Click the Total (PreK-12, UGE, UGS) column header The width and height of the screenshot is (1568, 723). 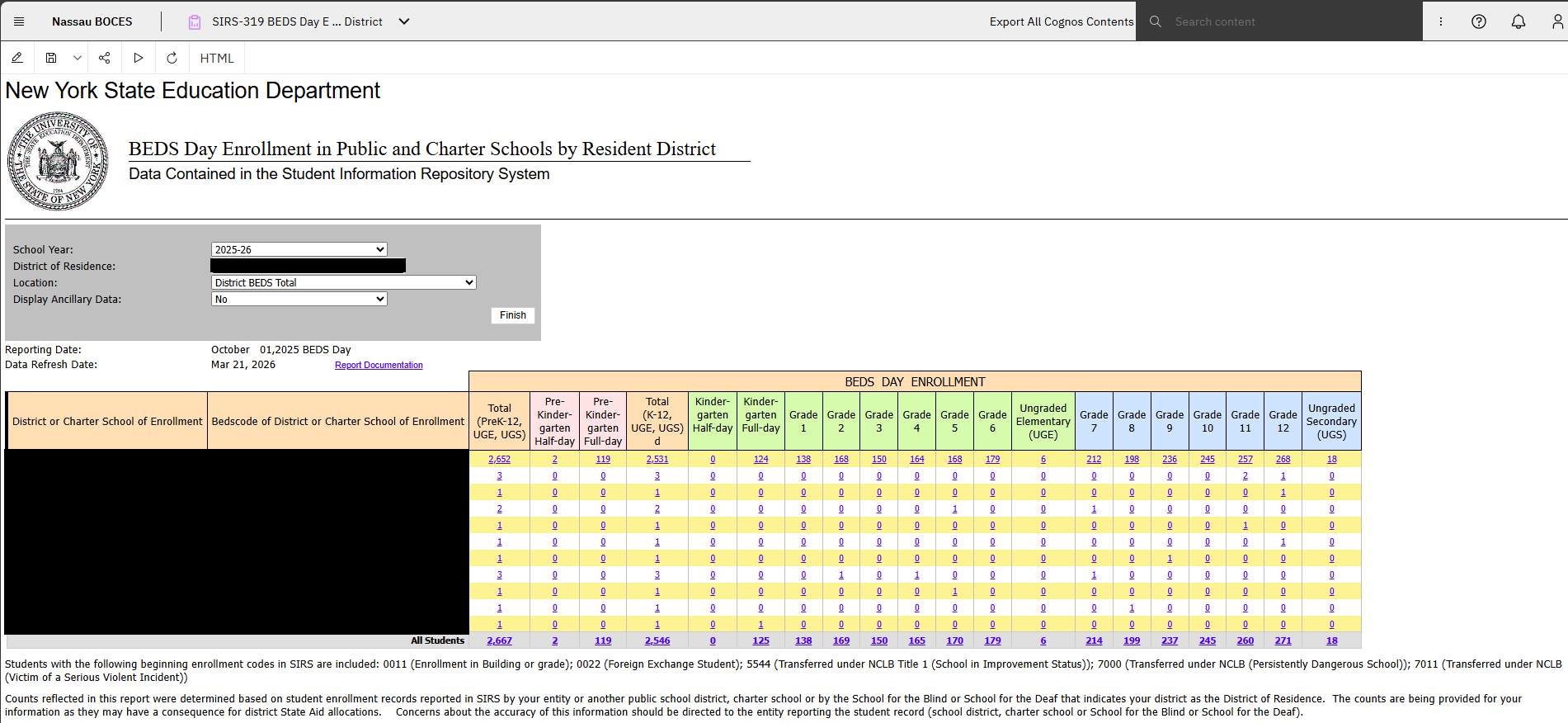click(499, 421)
